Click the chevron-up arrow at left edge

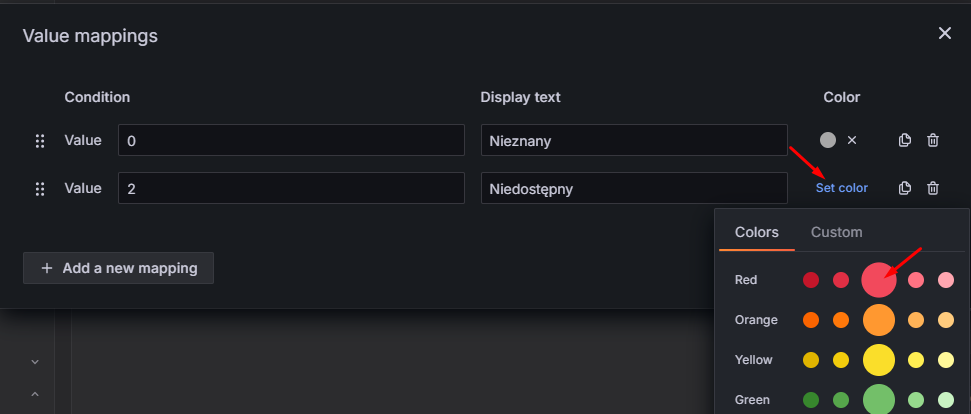(35, 395)
